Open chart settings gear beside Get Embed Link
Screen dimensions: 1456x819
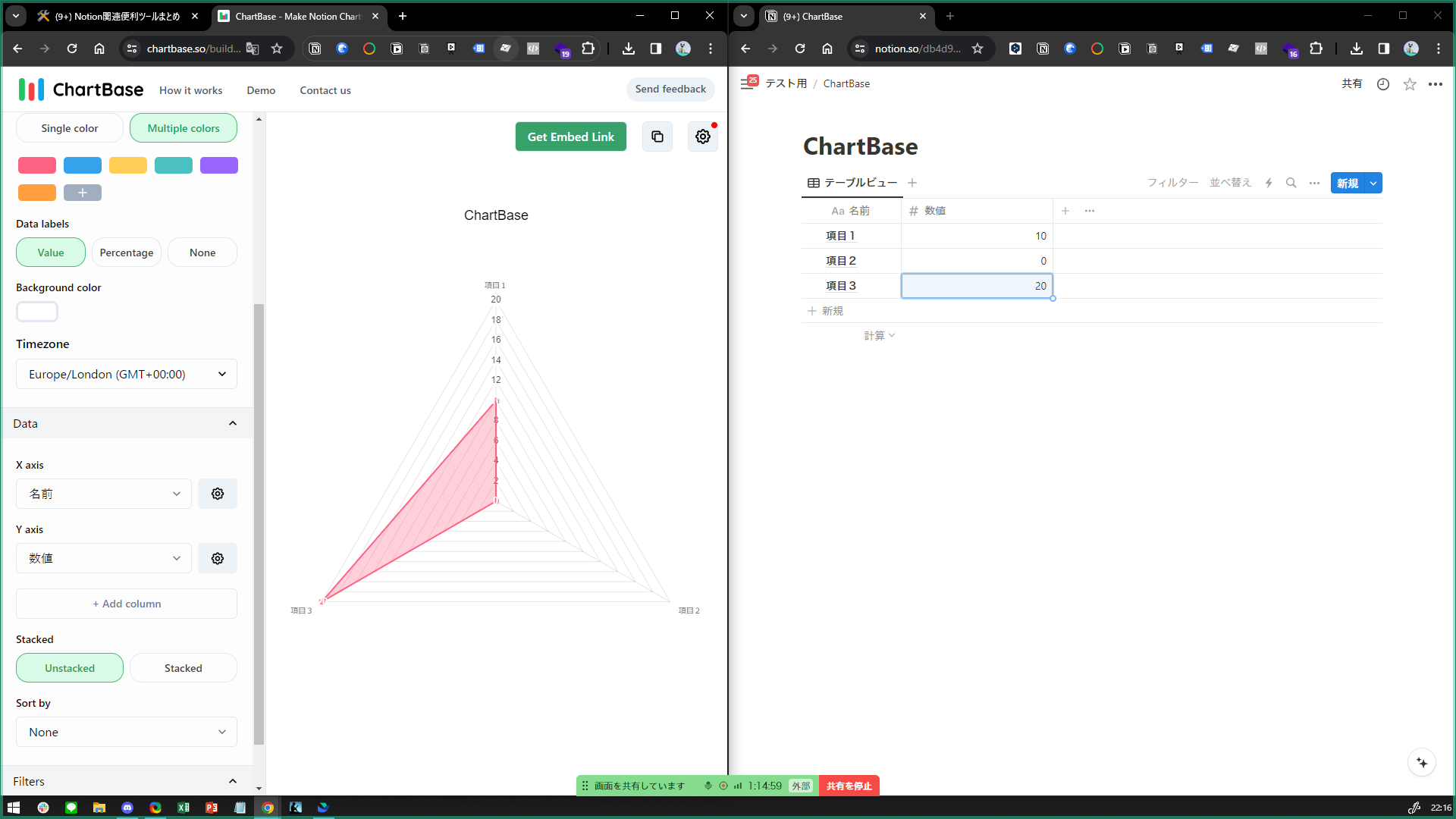coord(702,136)
